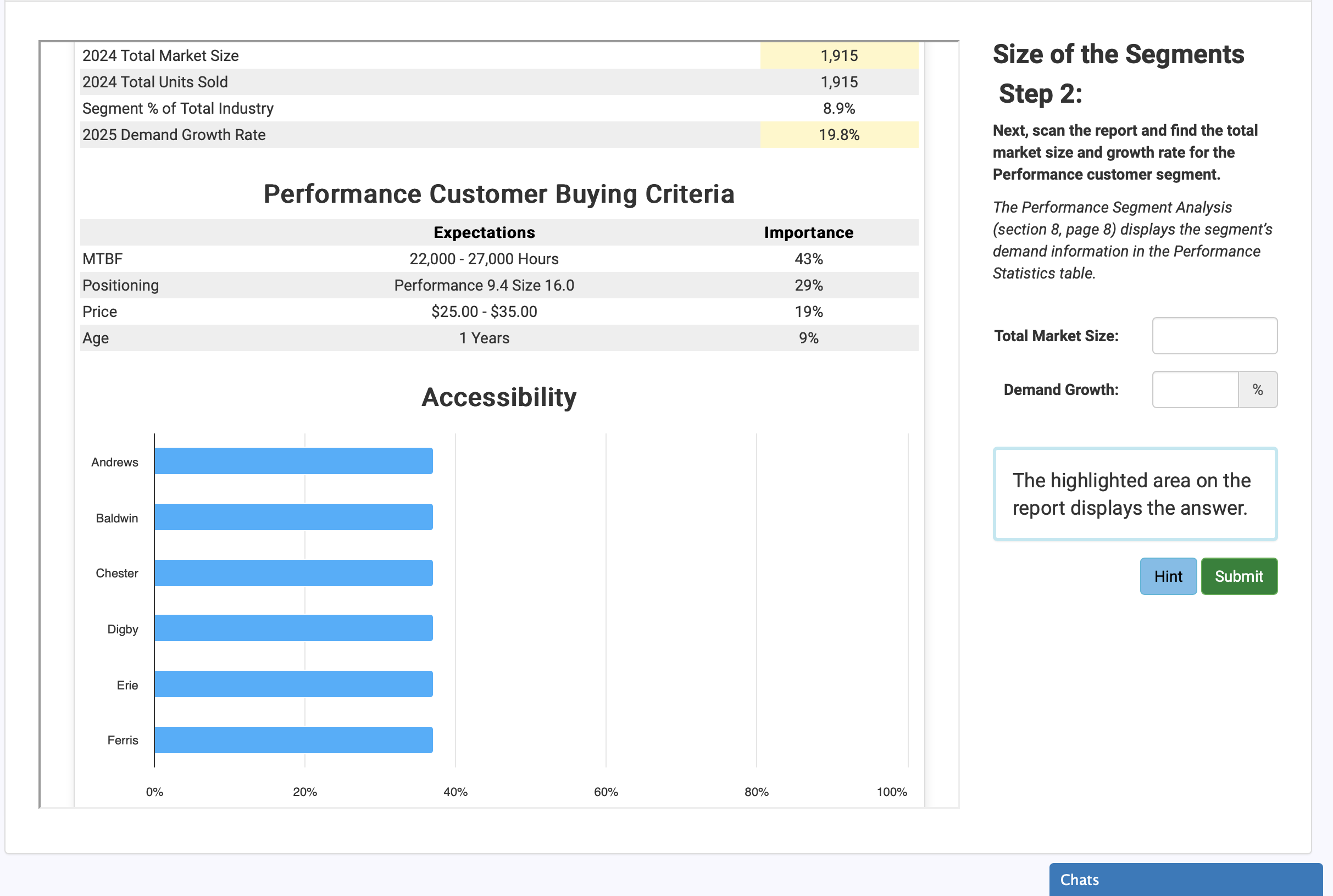This screenshot has width=1333, height=896.
Task: Click the Demand Growth input field
Action: [1195, 389]
